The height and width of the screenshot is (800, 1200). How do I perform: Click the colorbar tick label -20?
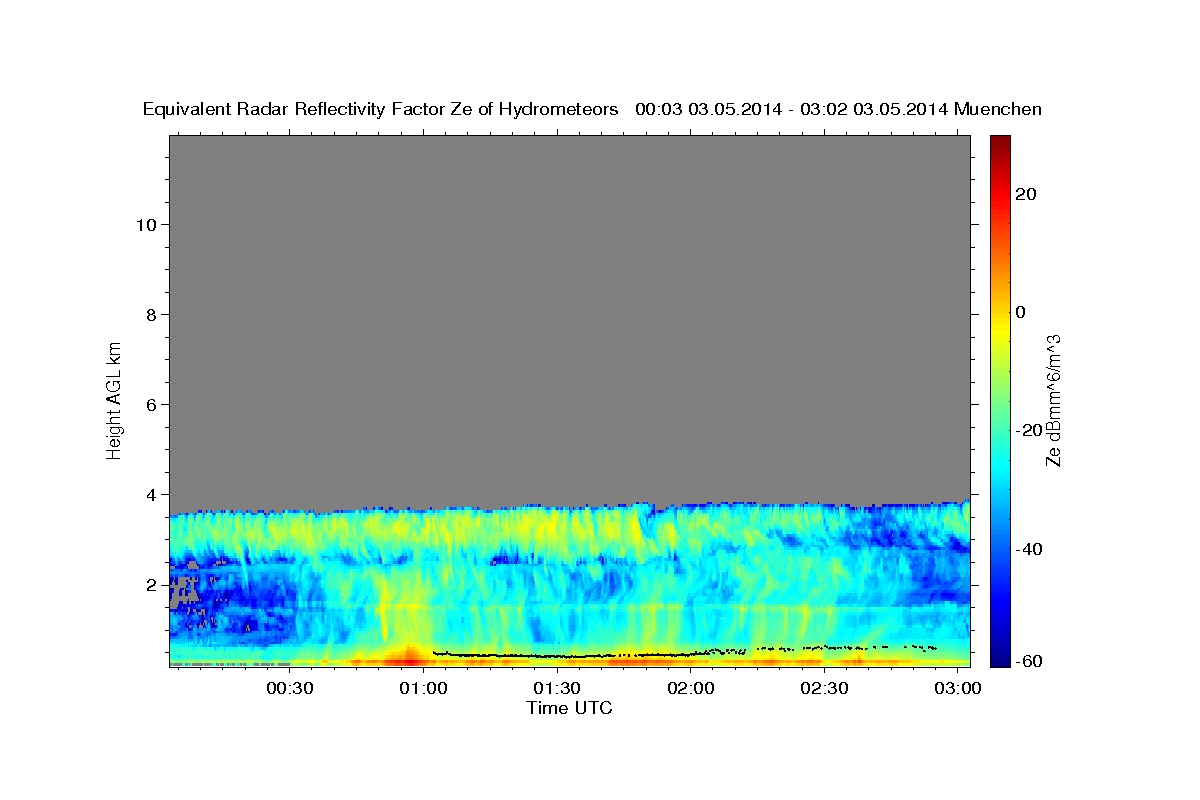[x=1029, y=430]
